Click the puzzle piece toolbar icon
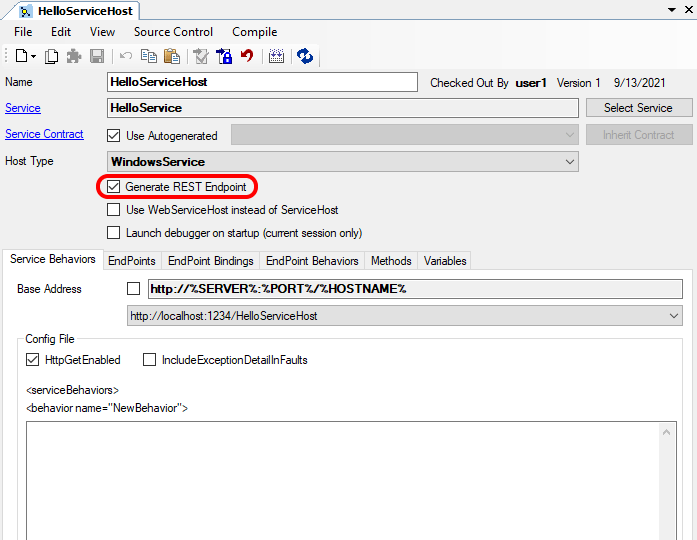This screenshot has height=540, width=697. tap(74, 56)
